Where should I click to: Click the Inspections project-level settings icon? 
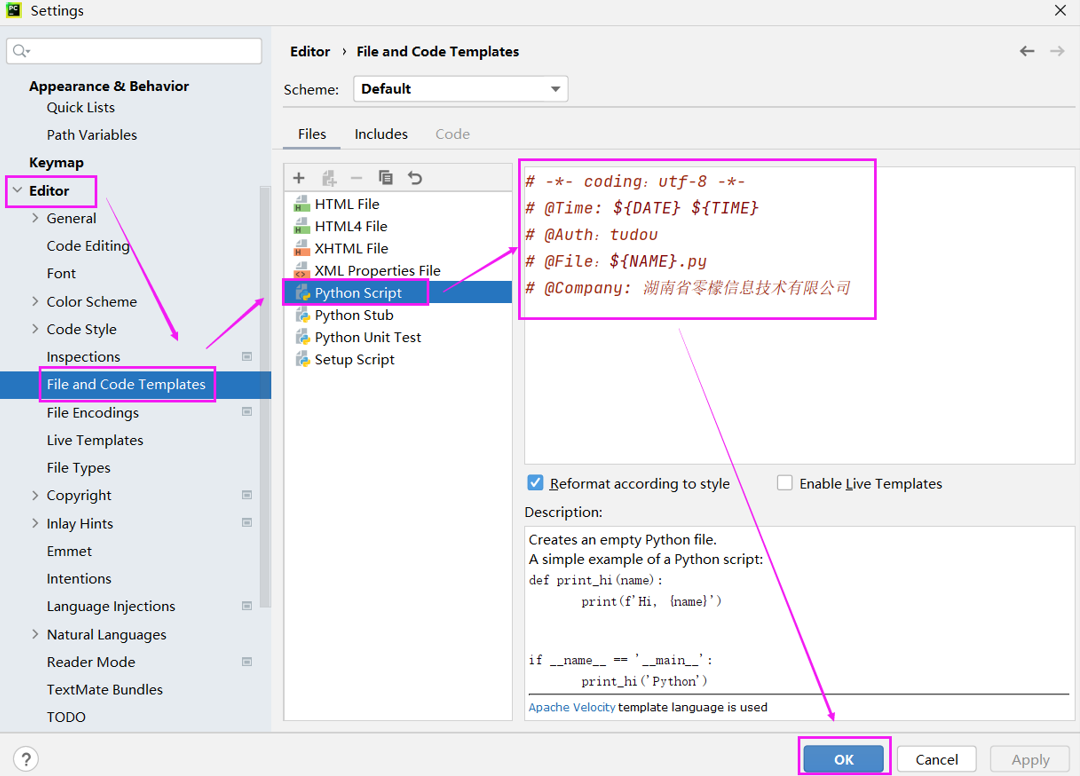[x=247, y=357]
